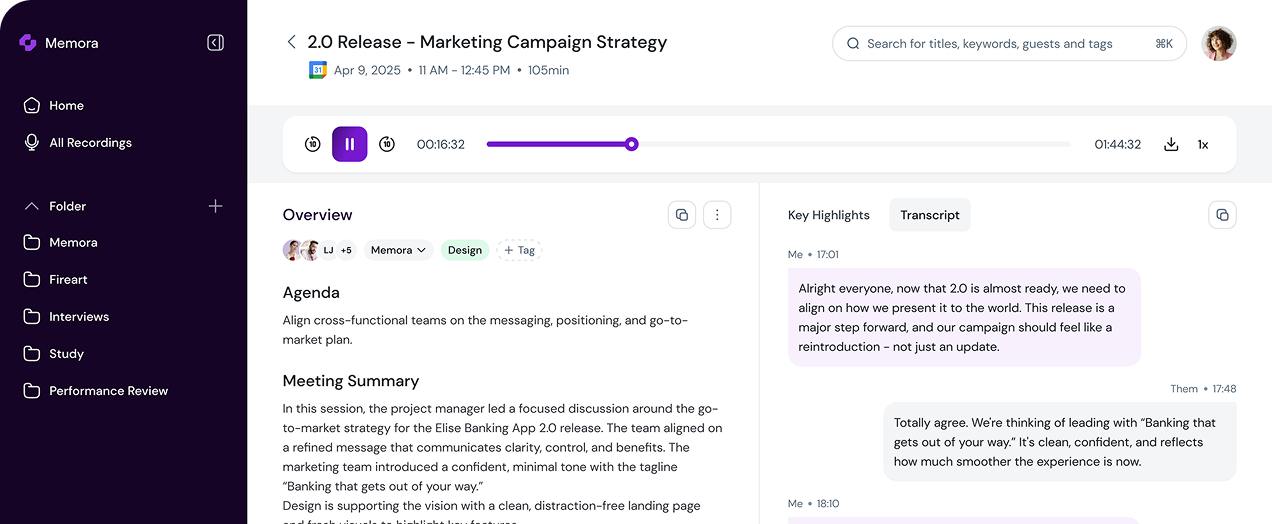Pause the recording playback
1272x524 pixels.
pos(350,144)
